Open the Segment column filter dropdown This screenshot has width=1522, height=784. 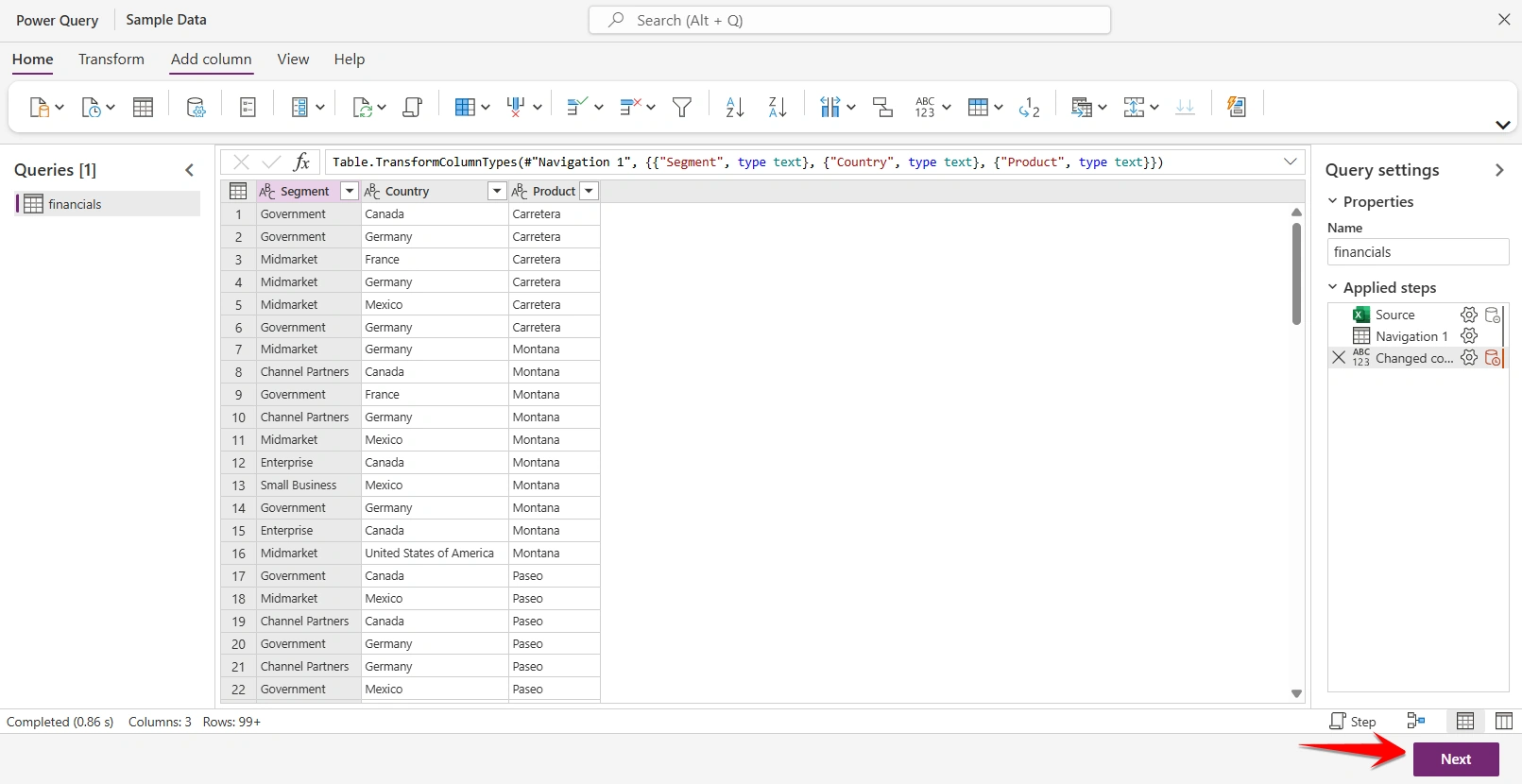[x=350, y=191]
